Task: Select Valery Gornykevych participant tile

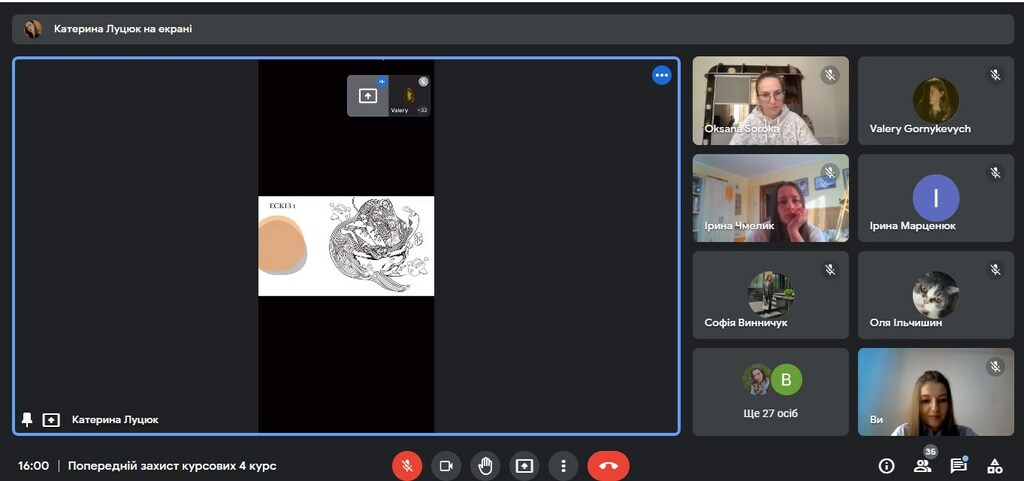Action: click(936, 101)
